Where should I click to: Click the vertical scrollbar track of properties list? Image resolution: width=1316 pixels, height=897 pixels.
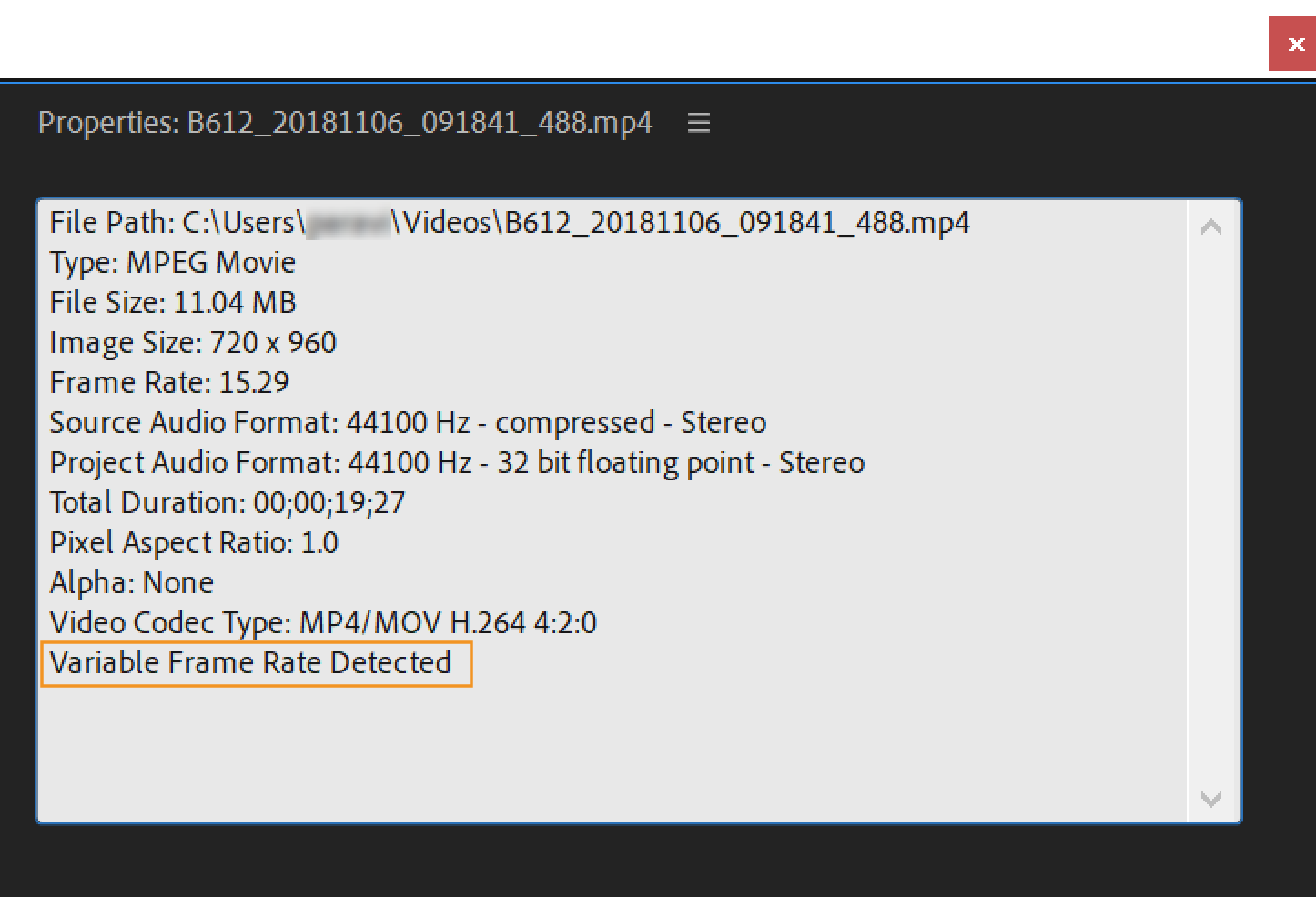point(1210,509)
